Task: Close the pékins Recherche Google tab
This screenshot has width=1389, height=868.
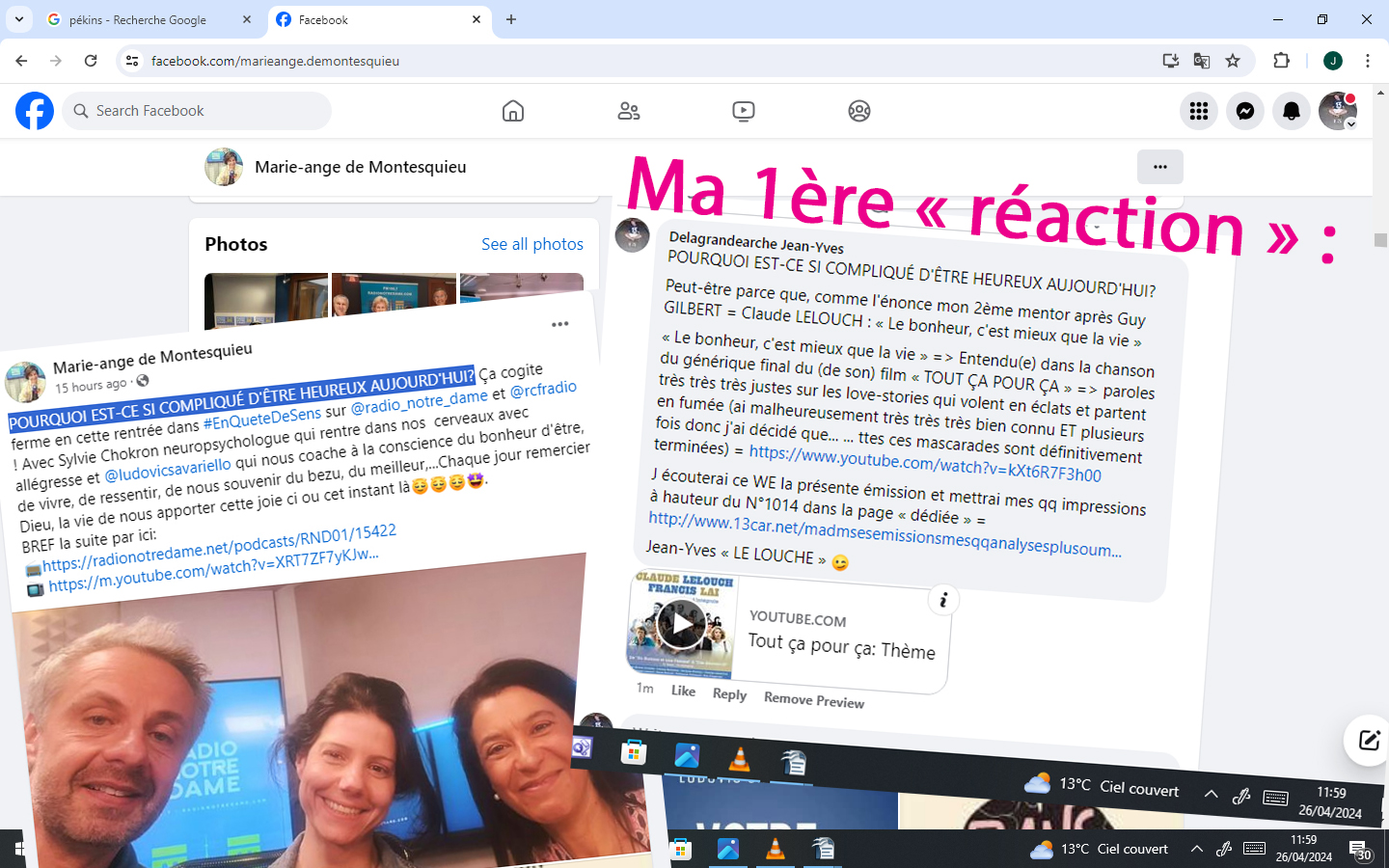Action: pos(247,19)
